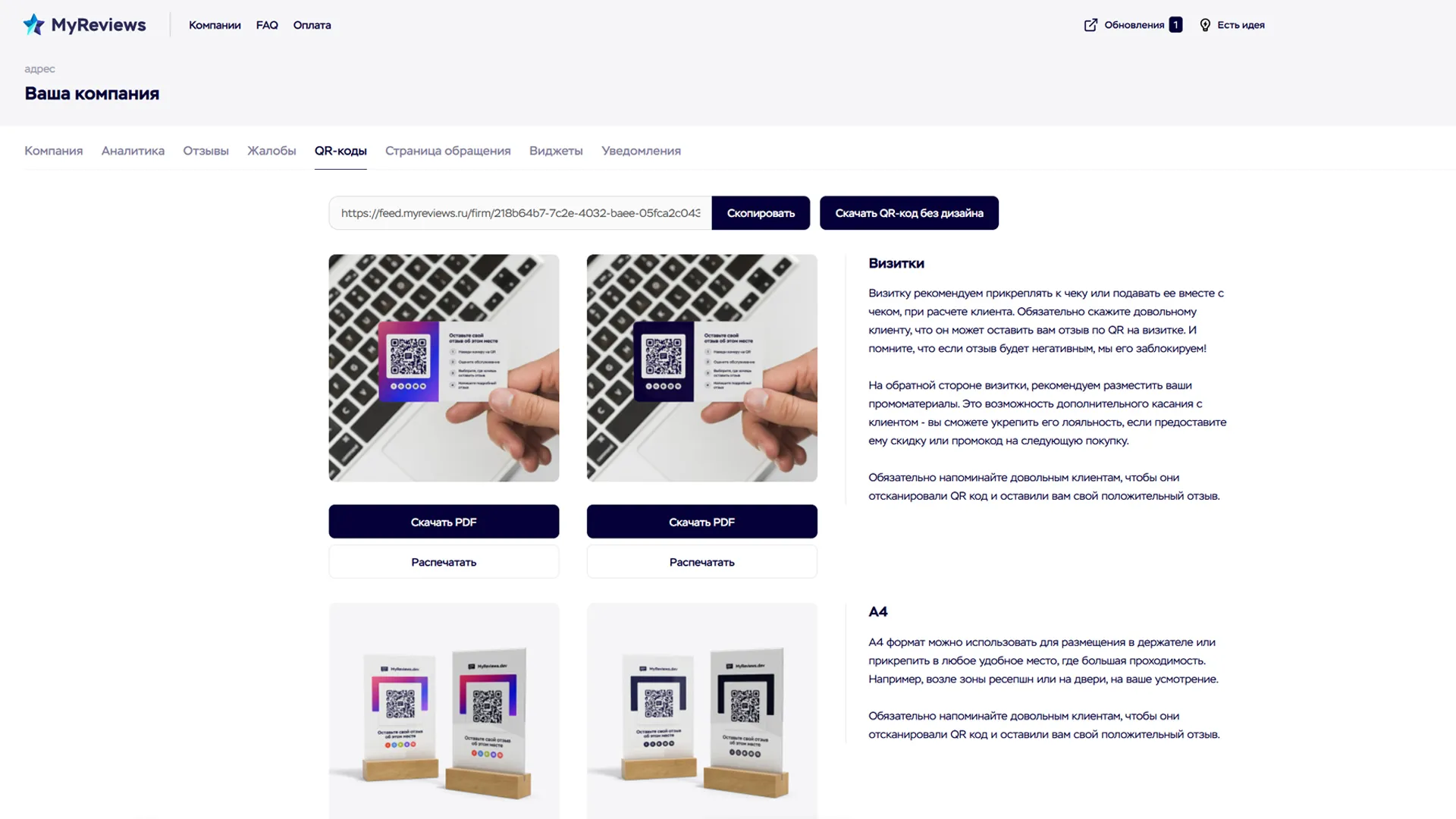Click the Обновления external link icon
Screen dimensions: 1456x819
coord(1090,25)
